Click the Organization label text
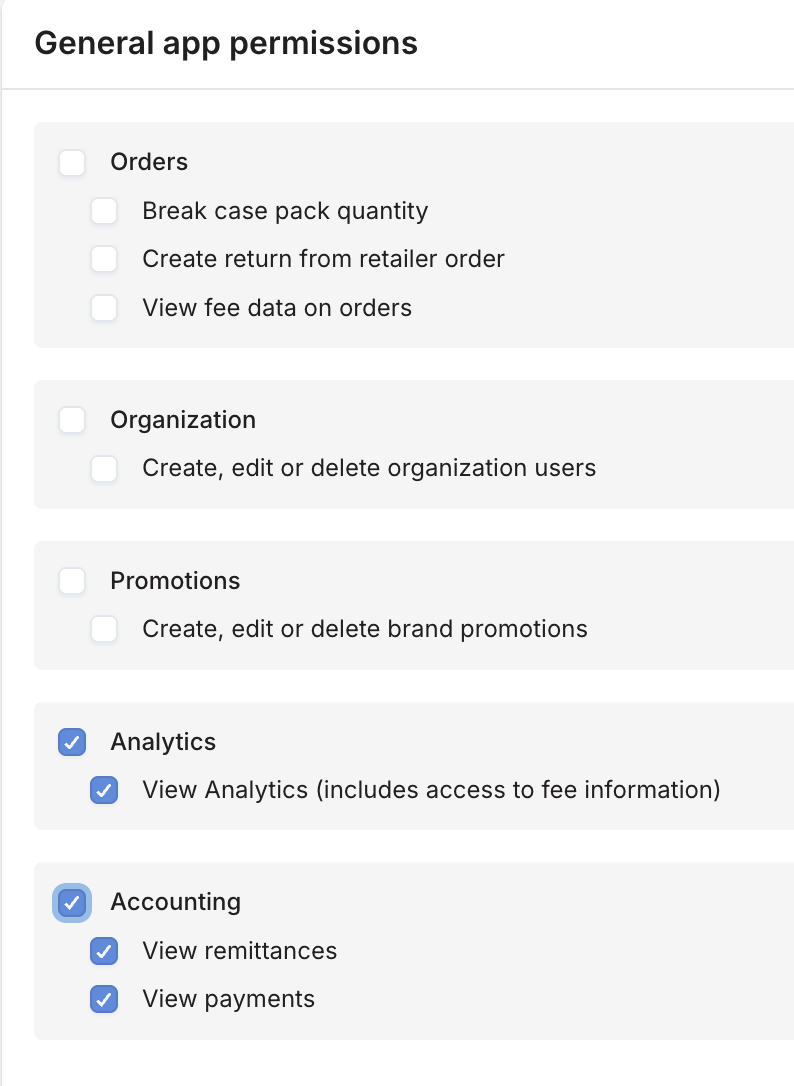Image resolution: width=794 pixels, height=1086 pixels. [183, 420]
